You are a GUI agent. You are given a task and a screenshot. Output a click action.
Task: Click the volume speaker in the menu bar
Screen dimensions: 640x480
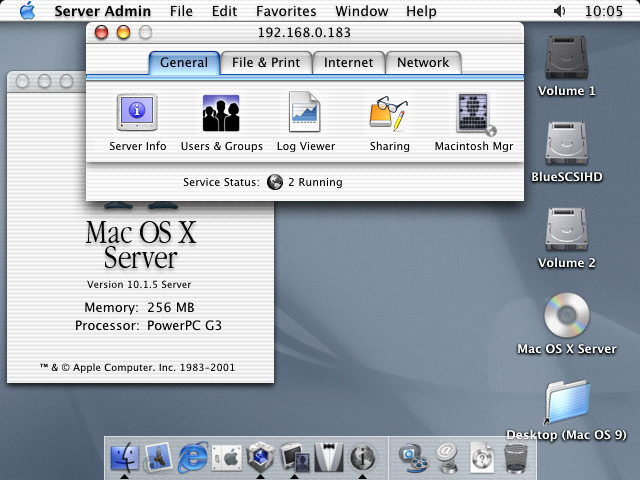tap(559, 11)
